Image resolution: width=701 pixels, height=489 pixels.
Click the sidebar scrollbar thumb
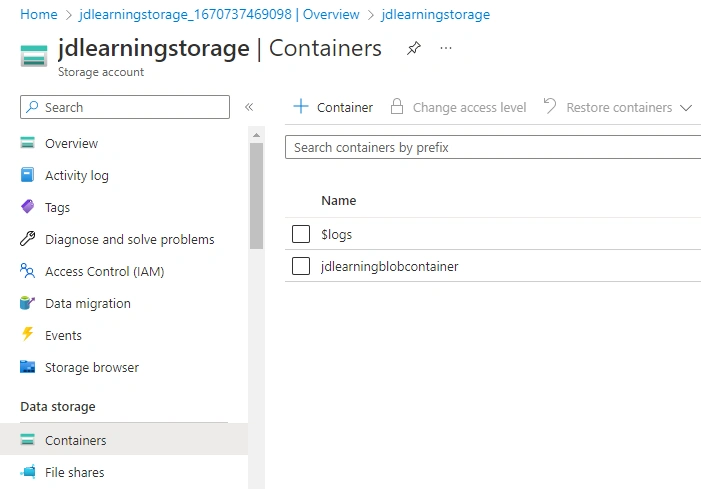(x=257, y=196)
